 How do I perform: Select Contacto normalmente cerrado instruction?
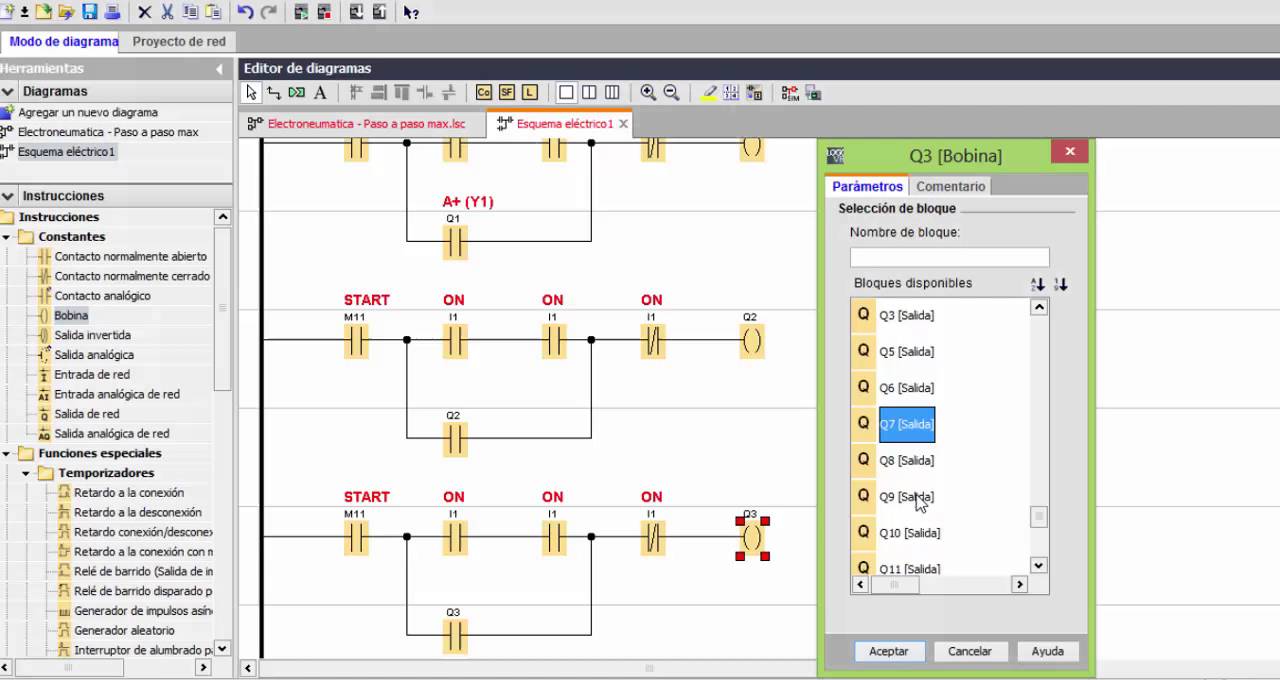[x=132, y=276]
